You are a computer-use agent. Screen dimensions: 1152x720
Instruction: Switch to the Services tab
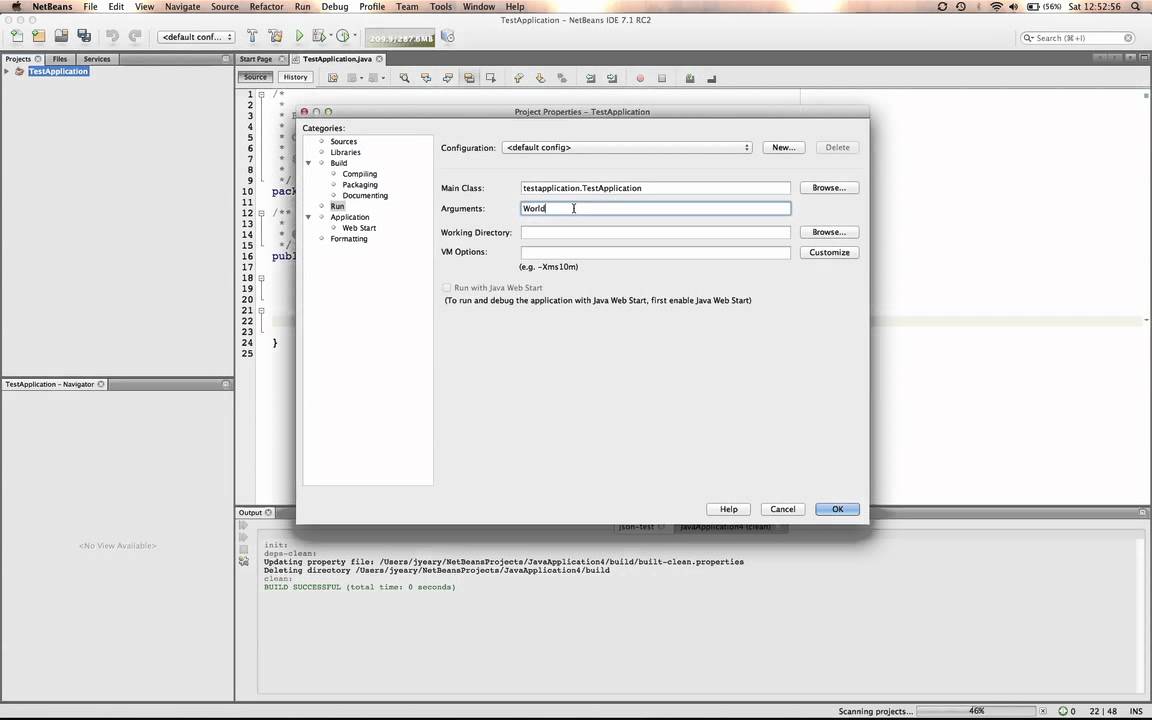pos(97,59)
